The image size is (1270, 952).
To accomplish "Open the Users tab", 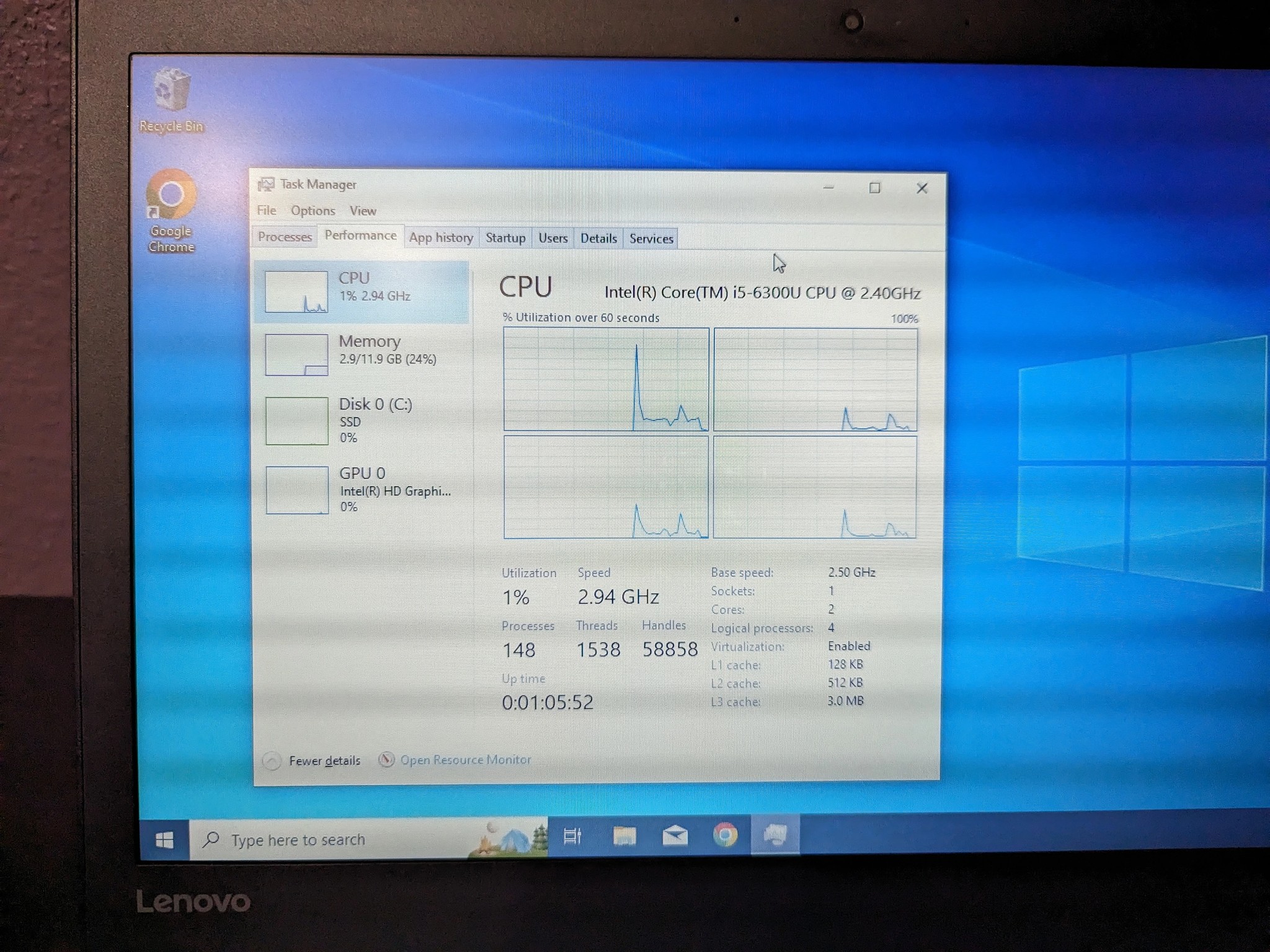I will pos(553,238).
